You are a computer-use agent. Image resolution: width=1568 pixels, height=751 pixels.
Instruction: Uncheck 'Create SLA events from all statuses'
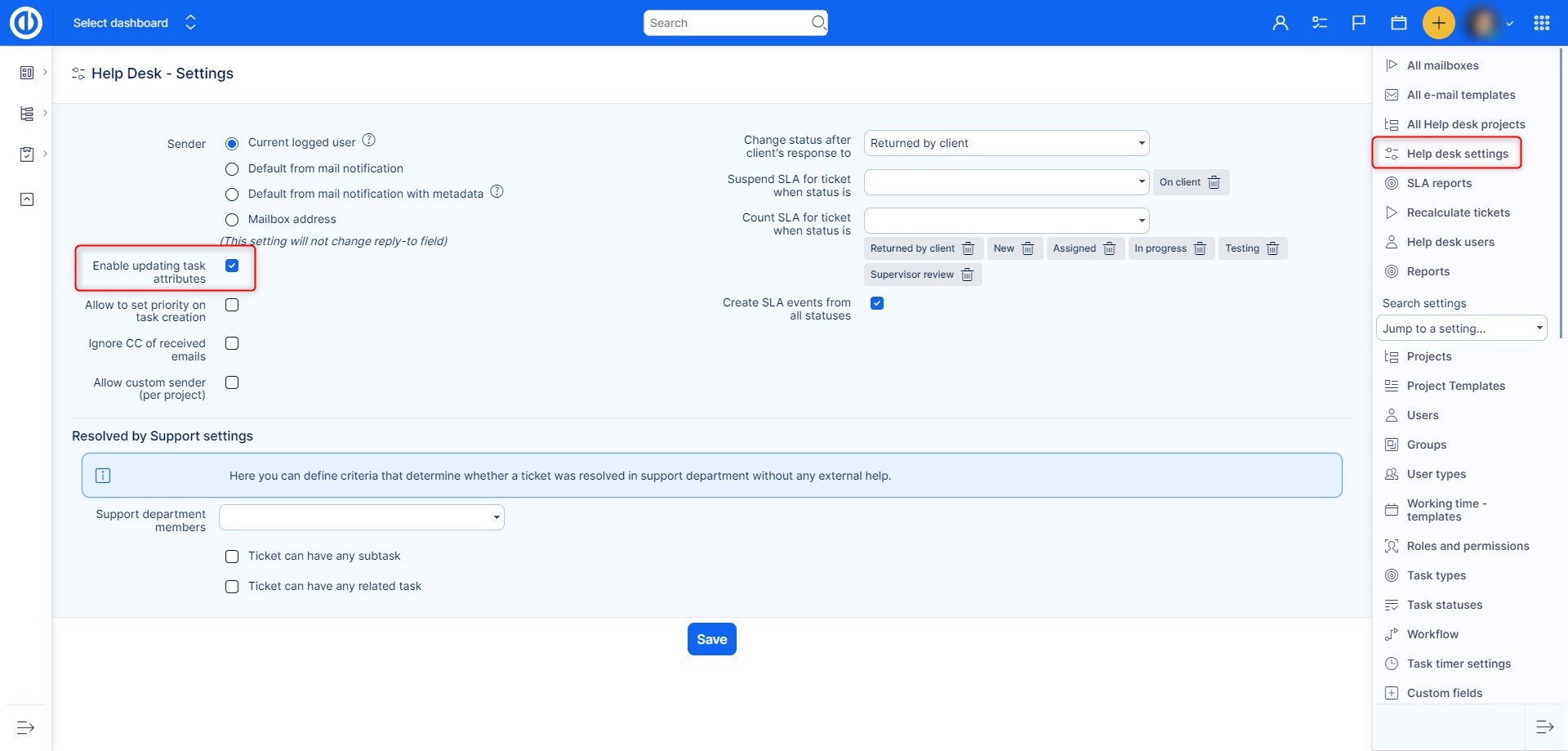pos(877,303)
